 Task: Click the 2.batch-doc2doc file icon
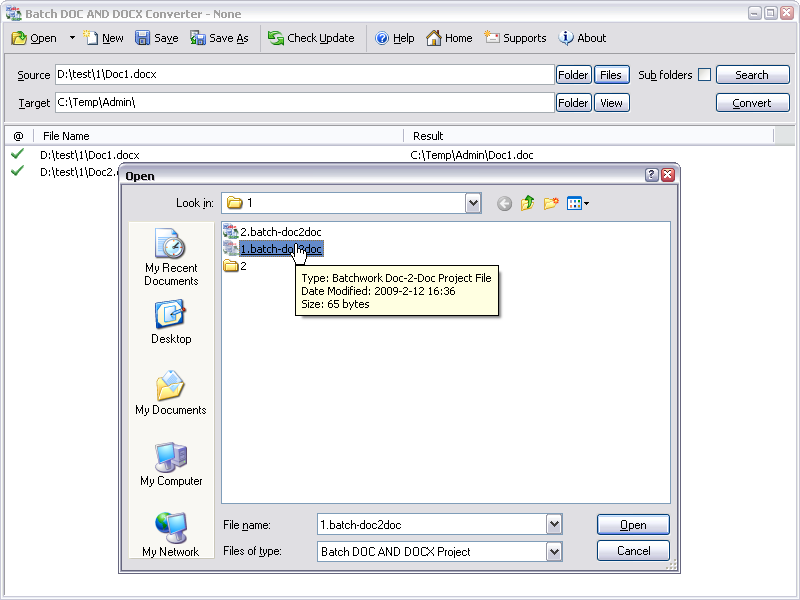click(231, 232)
